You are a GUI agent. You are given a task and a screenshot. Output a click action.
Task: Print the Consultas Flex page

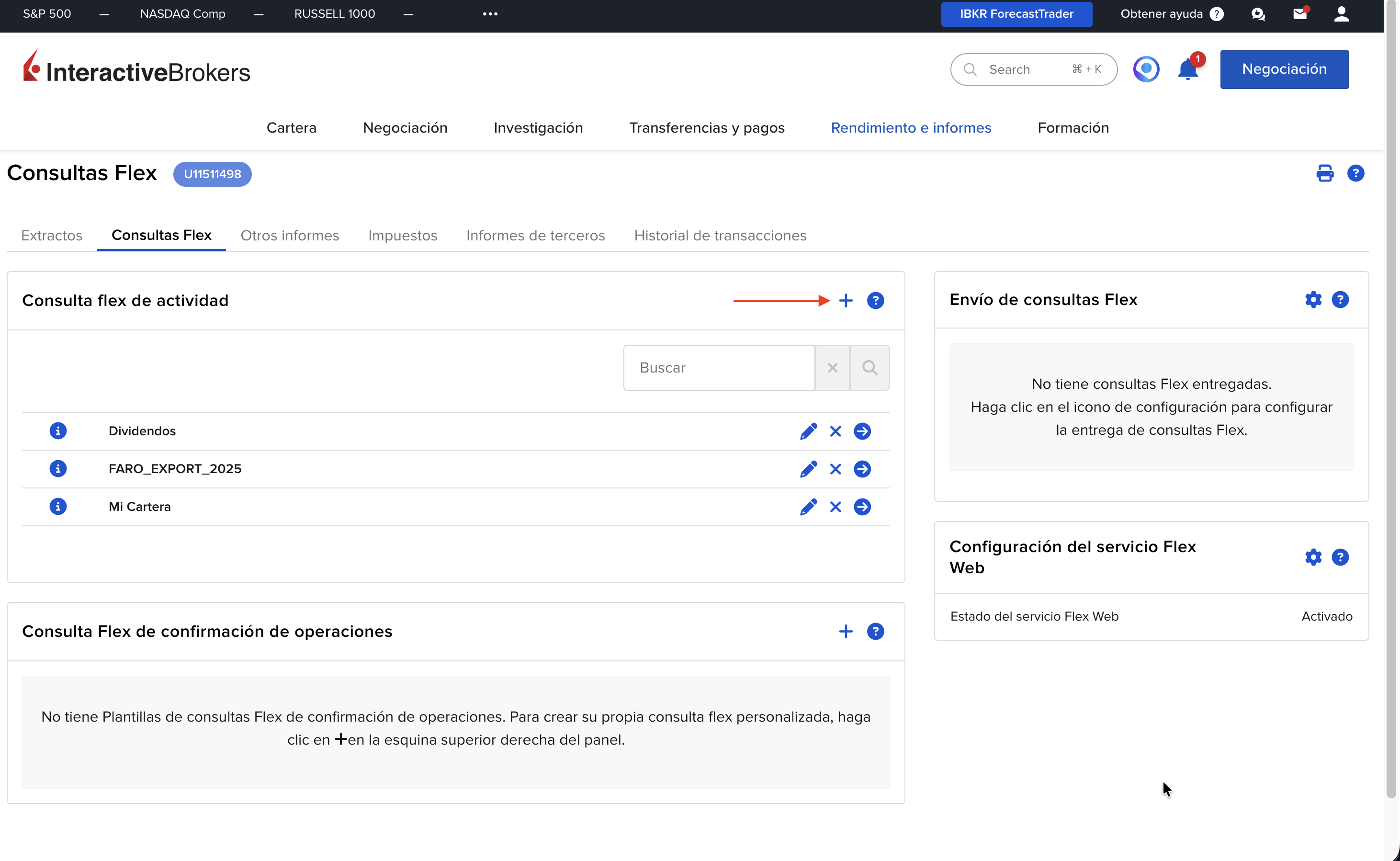(1324, 173)
